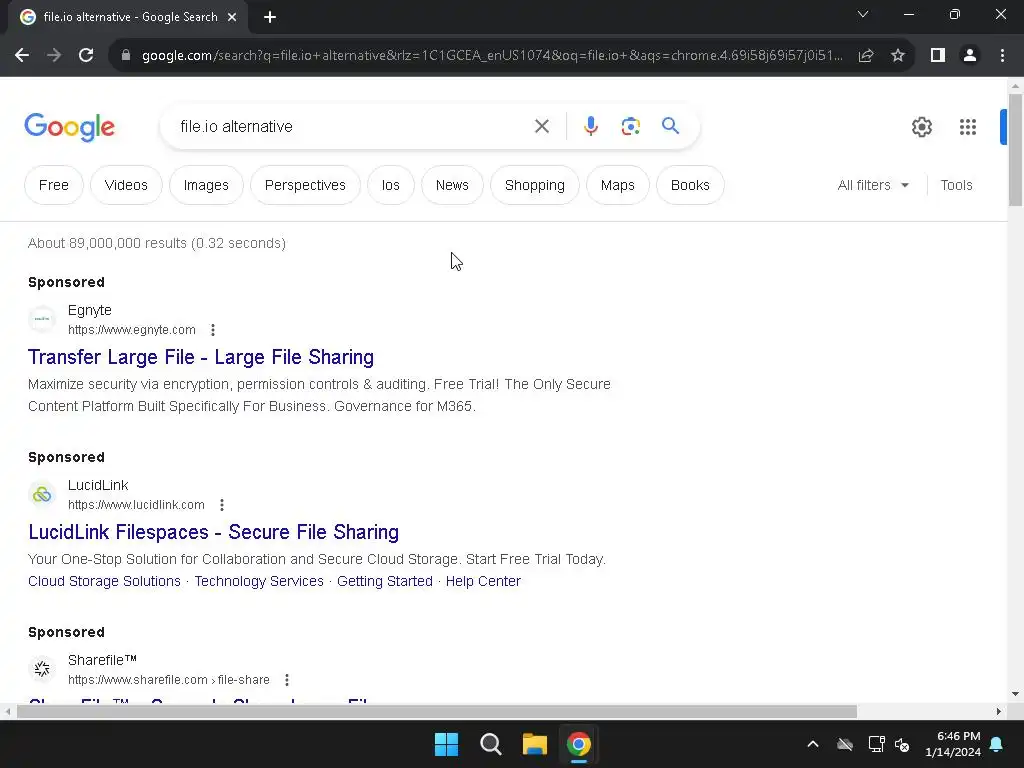Submit search with magnifier icon
The width and height of the screenshot is (1024, 768).
[x=671, y=125]
